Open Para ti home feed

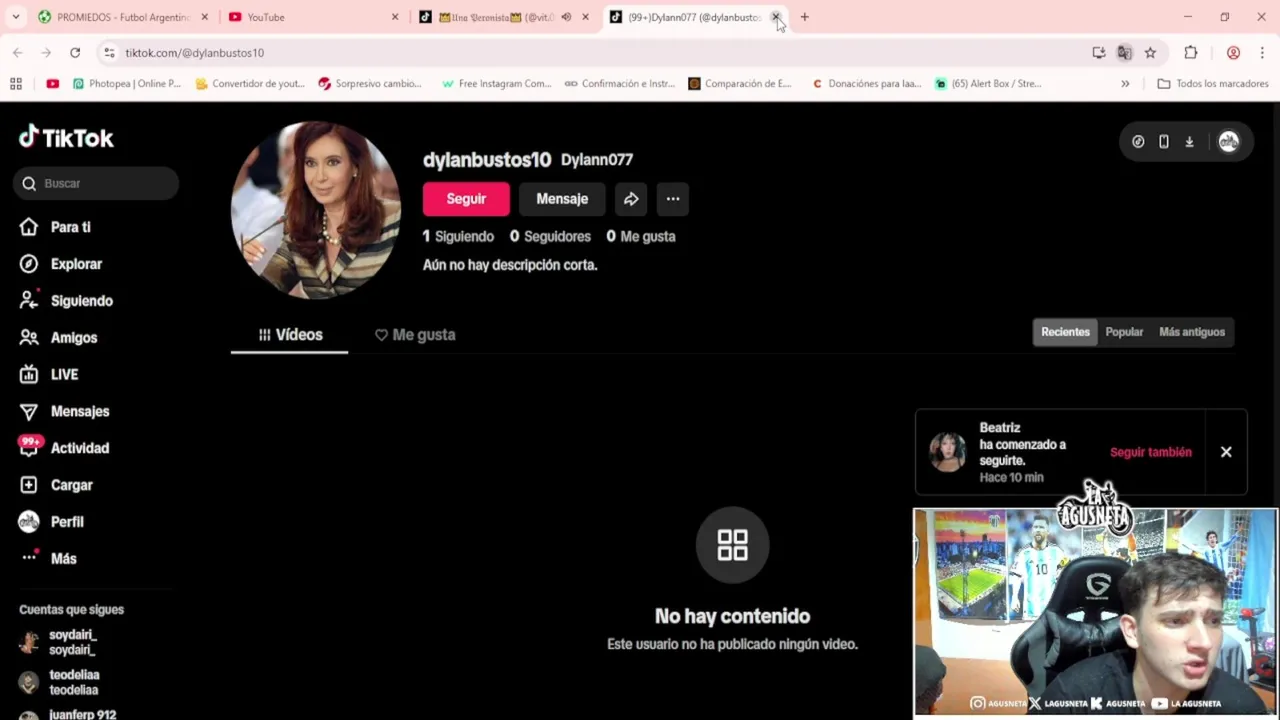[56, 227]
